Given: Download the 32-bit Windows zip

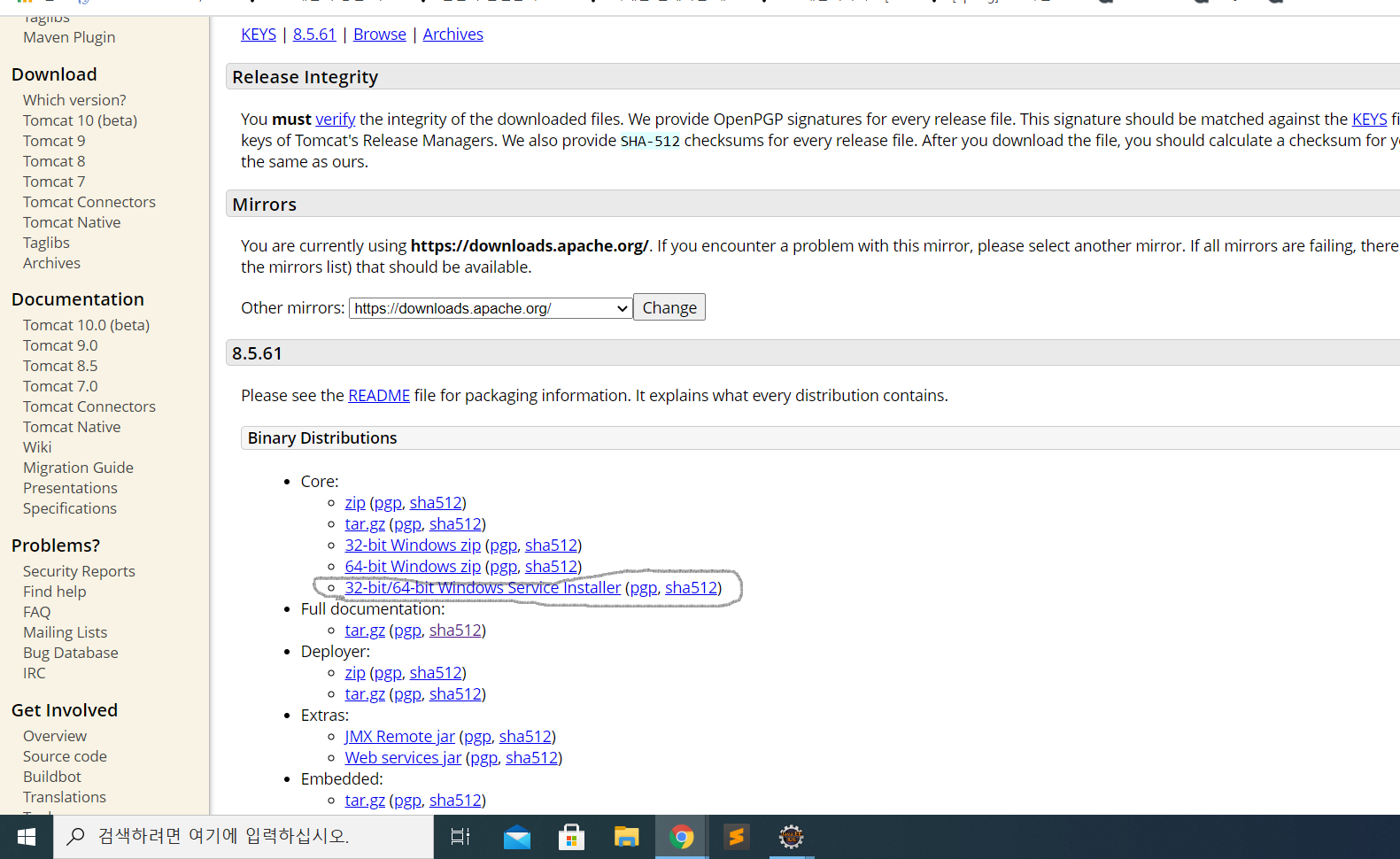Looking at the screenshot, I should click(x=413, y=546).
